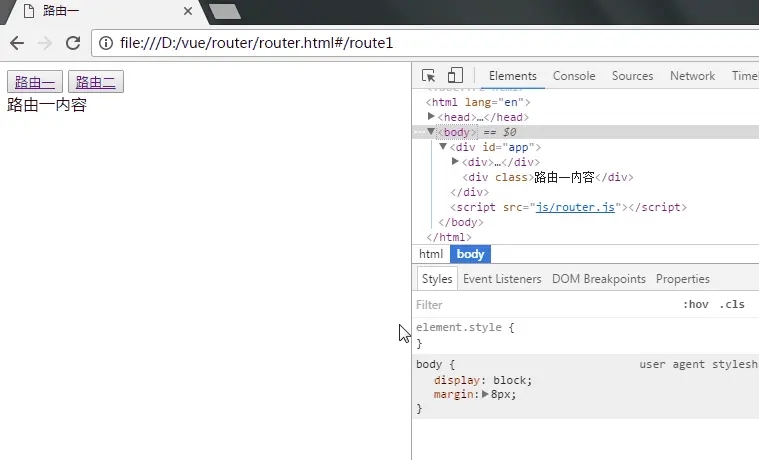Open the Event Listeners sidebar tab
Viewport: 759px width, 460px height.
click(502, 279)
